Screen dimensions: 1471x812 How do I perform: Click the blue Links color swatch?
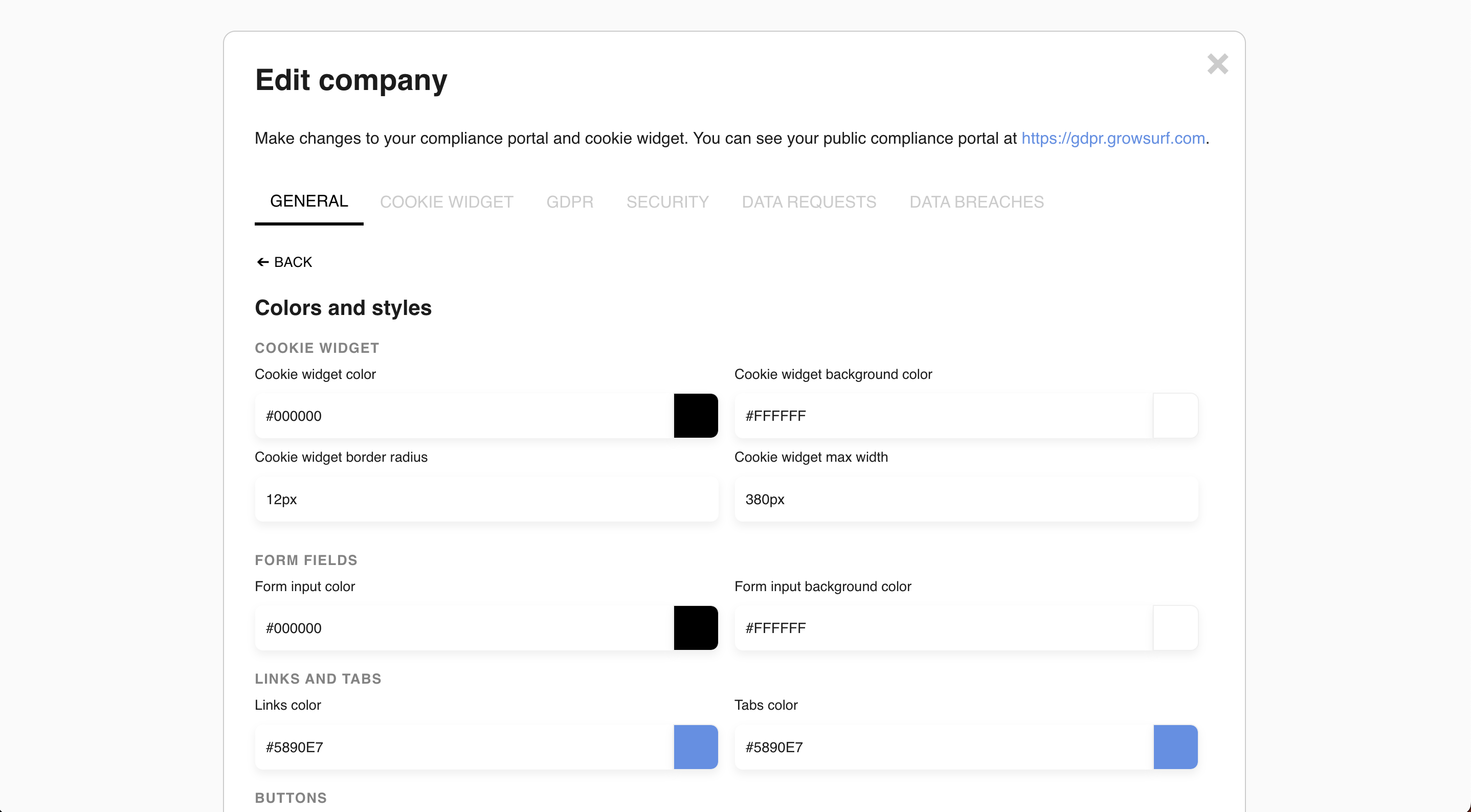tap(695, 747)
